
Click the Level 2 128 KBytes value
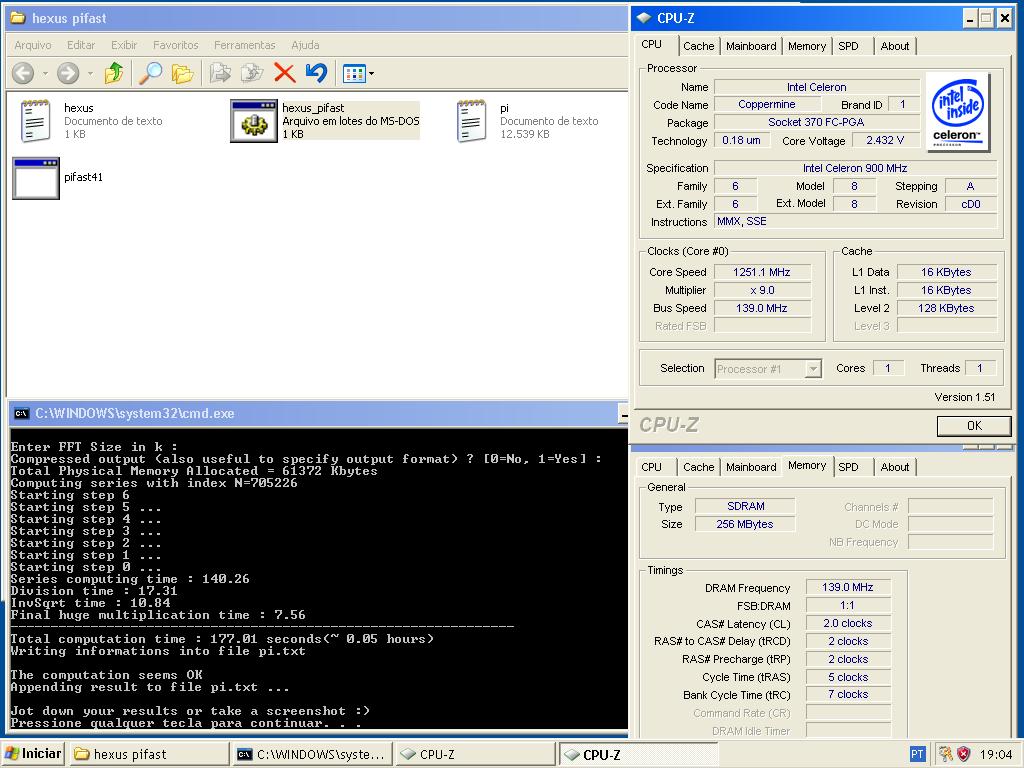pyautogui.click(x=946, y=308)
